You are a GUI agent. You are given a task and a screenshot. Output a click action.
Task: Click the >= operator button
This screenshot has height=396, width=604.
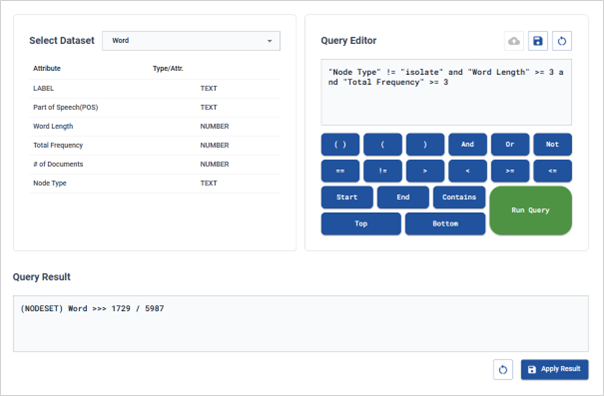point(510,171)
